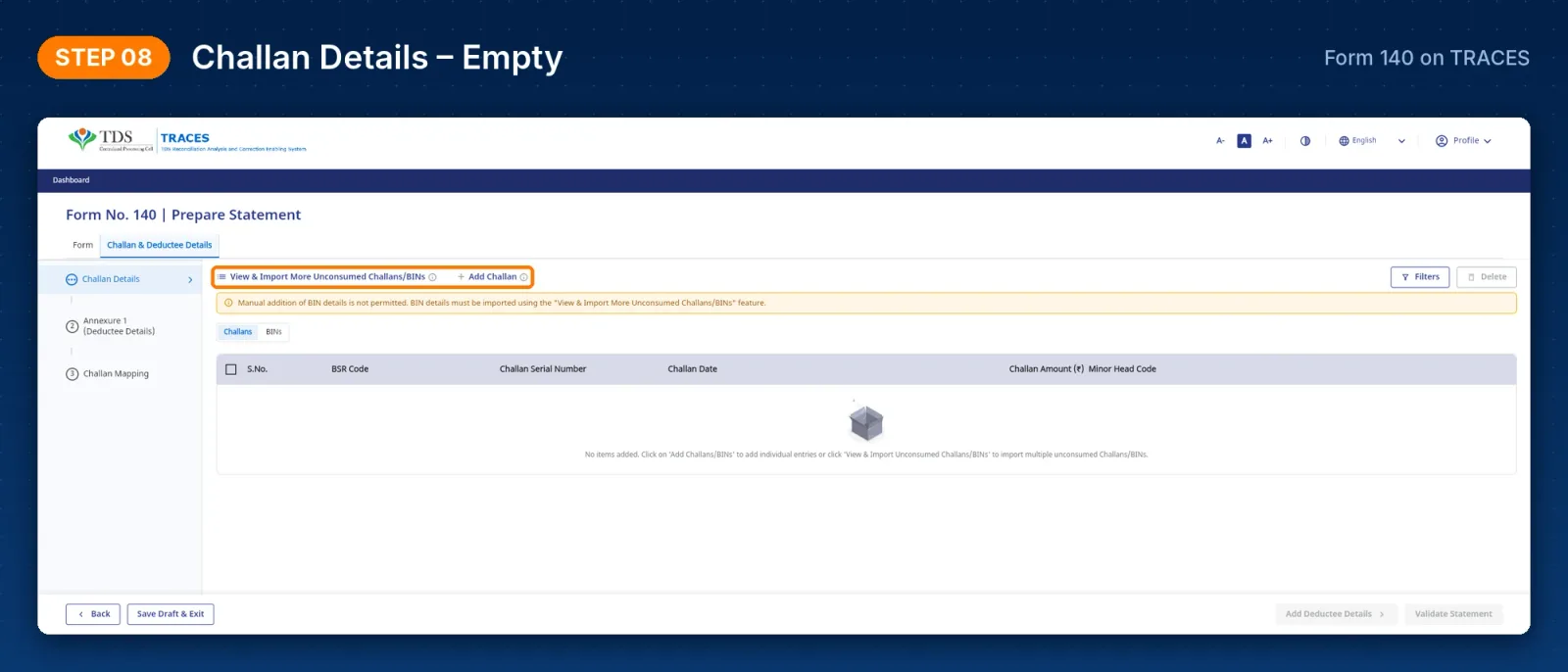This screenshot has height=672, width=1568.
Task: Click the Back button
Action: click(93, 614)
